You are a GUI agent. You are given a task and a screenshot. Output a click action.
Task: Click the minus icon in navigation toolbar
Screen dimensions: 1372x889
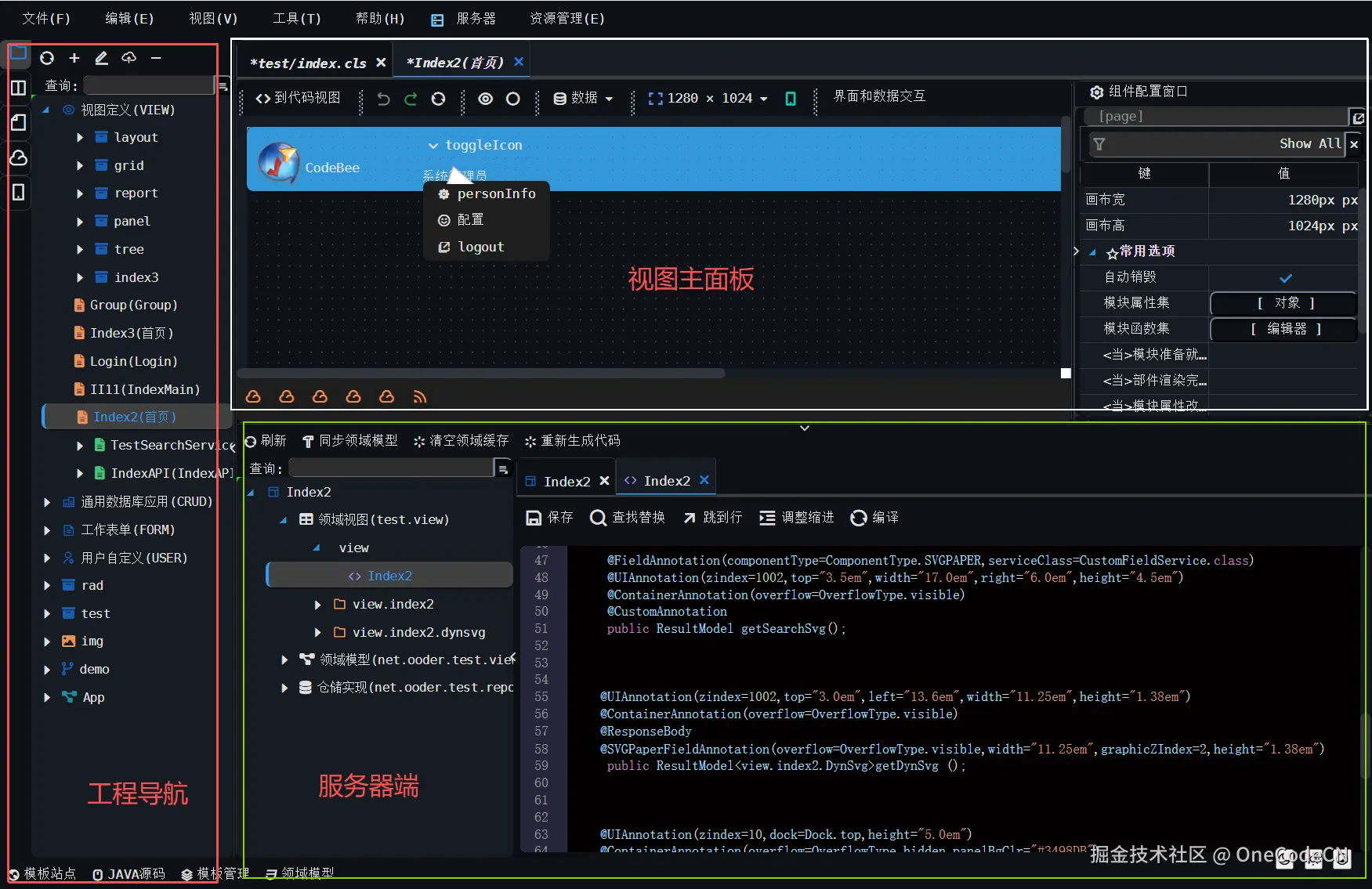156,58
